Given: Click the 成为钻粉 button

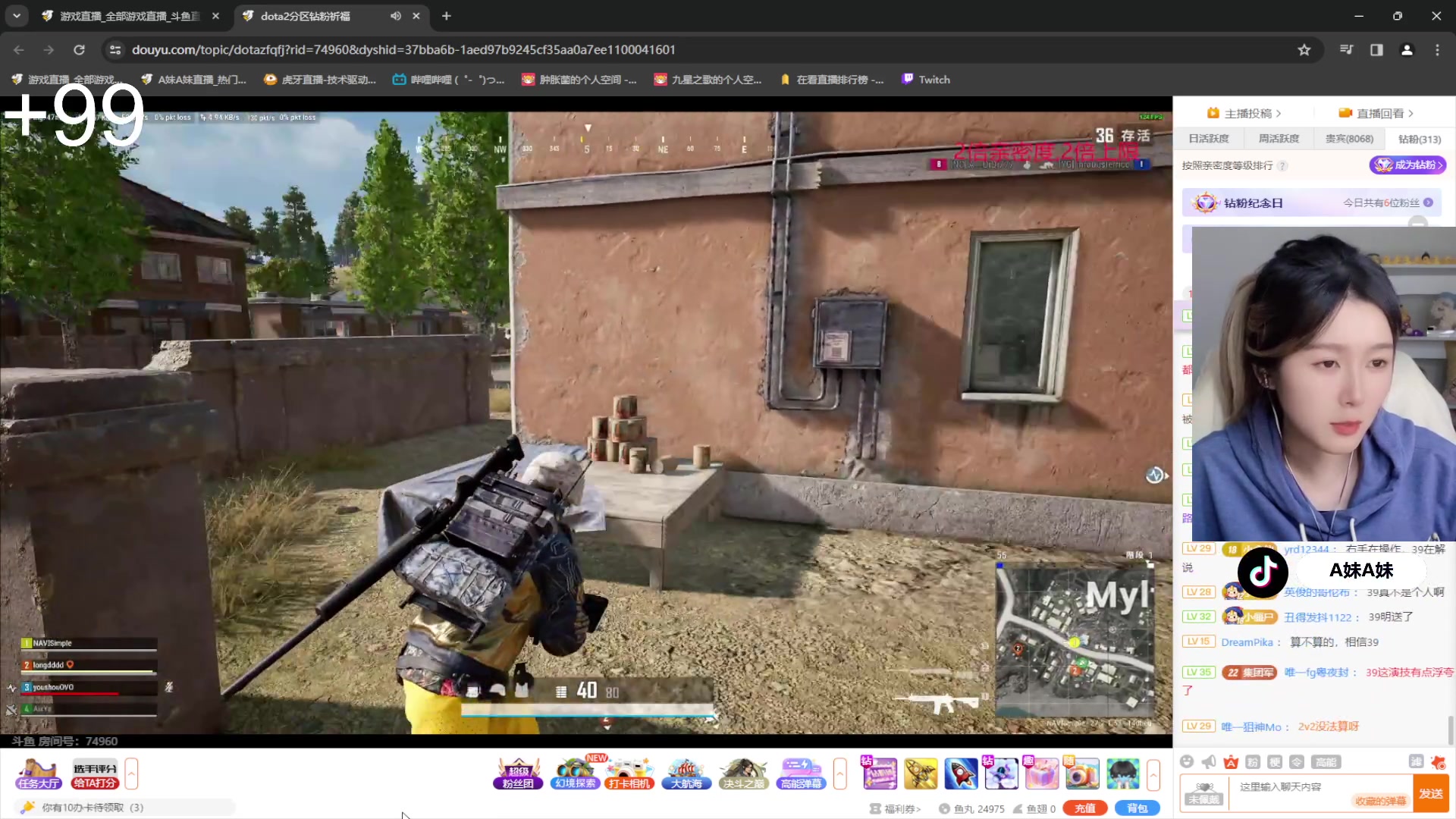Looking at the screenshot, I should [x=1407, y=165].
